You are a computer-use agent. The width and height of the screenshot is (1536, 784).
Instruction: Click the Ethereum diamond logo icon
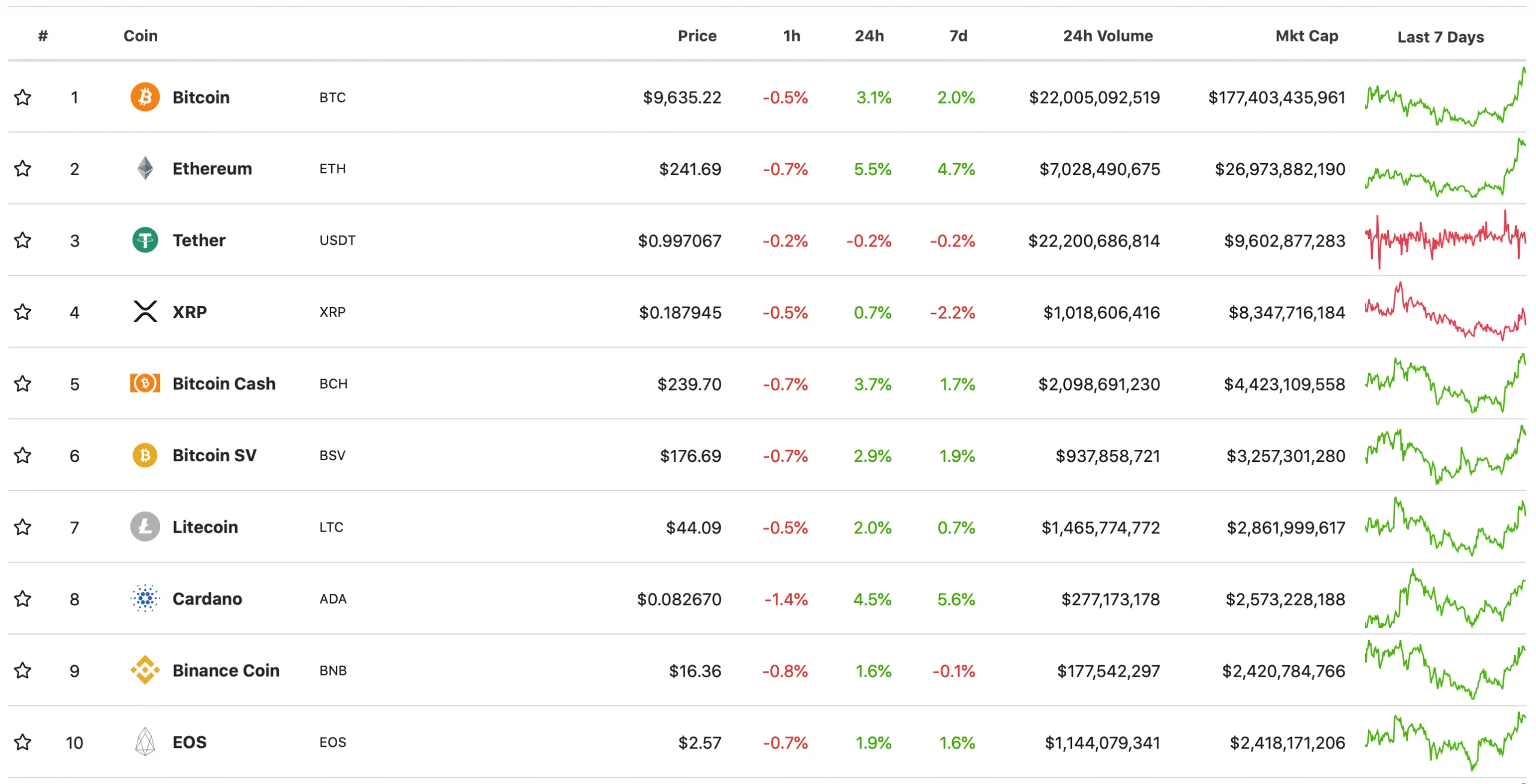click(x=145, y=169)
